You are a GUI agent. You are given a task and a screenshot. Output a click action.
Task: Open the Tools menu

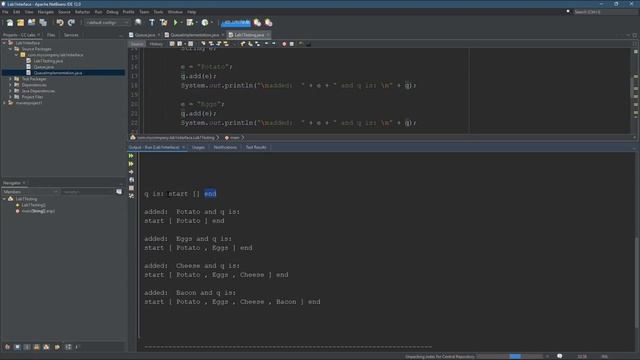(x=158, y=12)
